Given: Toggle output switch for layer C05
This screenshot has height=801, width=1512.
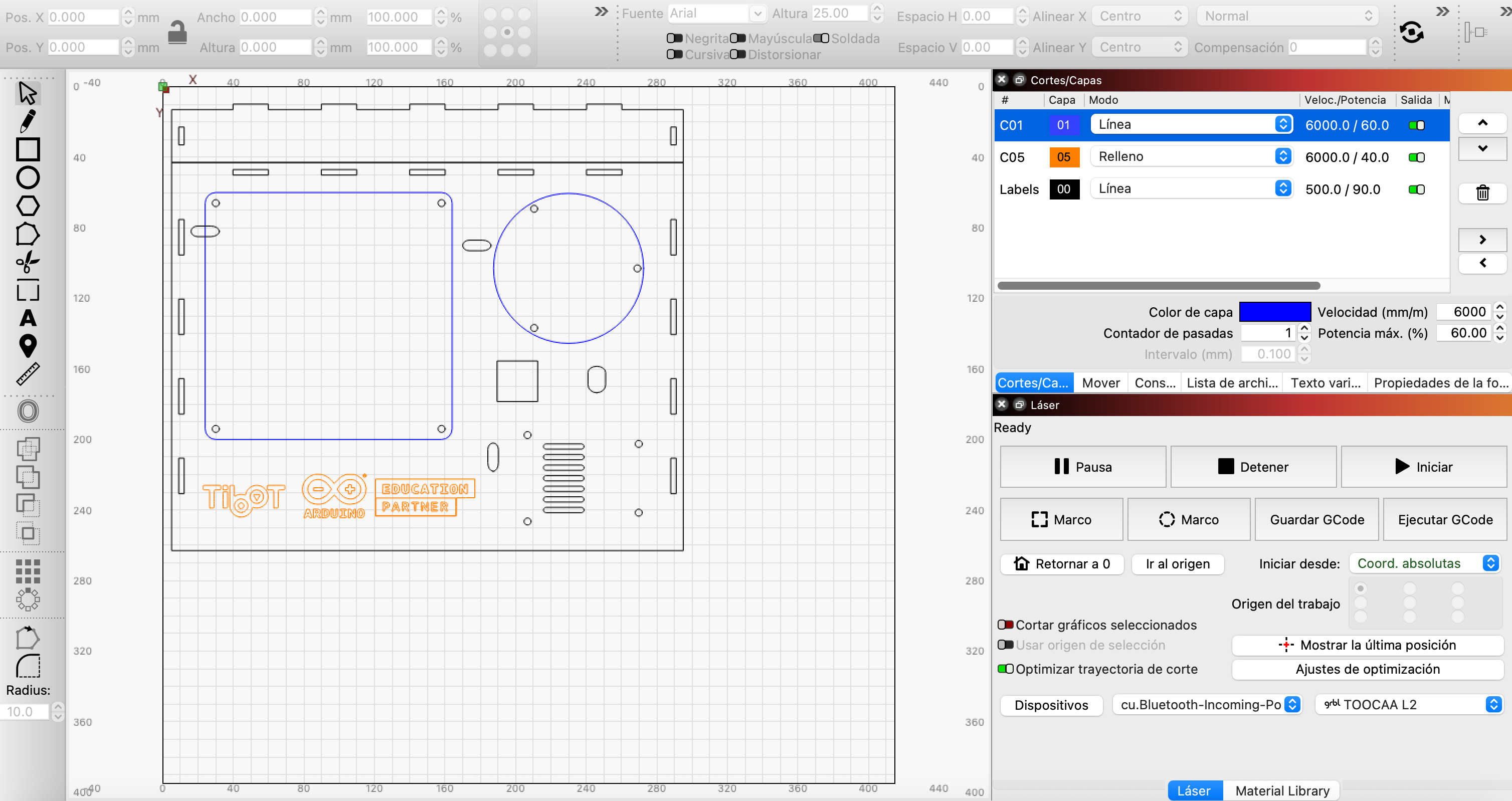Looking at the screenshot, I should tap(1416, 157).
